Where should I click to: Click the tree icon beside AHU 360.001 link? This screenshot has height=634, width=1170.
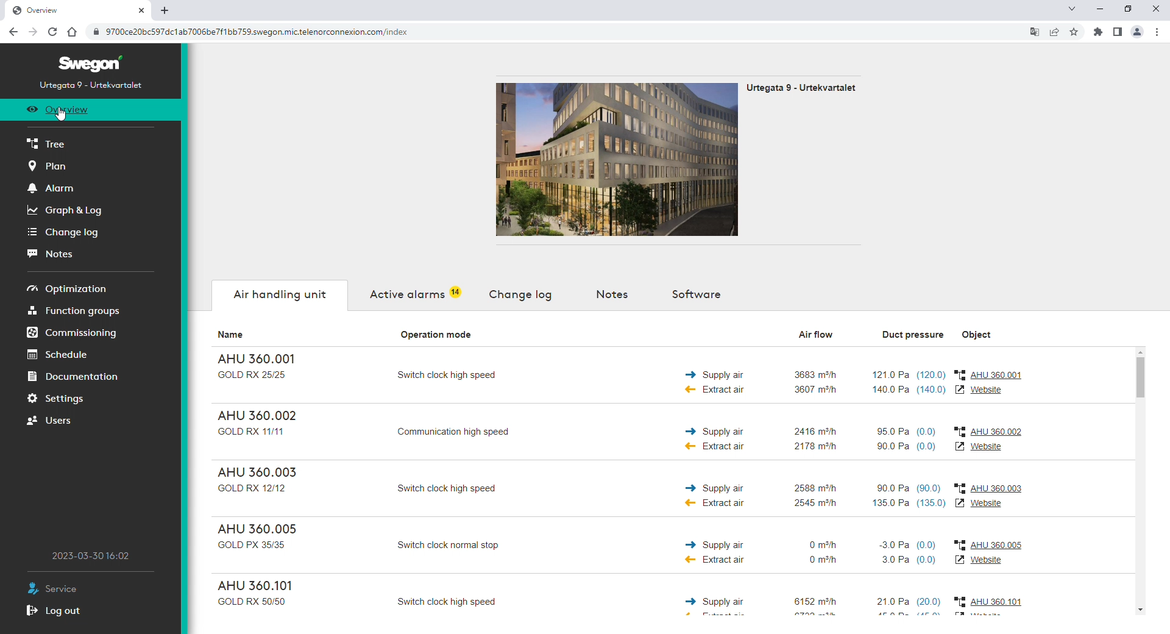pos(960,375)
